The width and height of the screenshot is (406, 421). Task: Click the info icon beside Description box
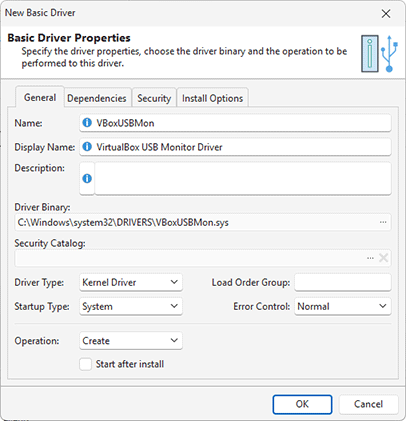[87, 178]
